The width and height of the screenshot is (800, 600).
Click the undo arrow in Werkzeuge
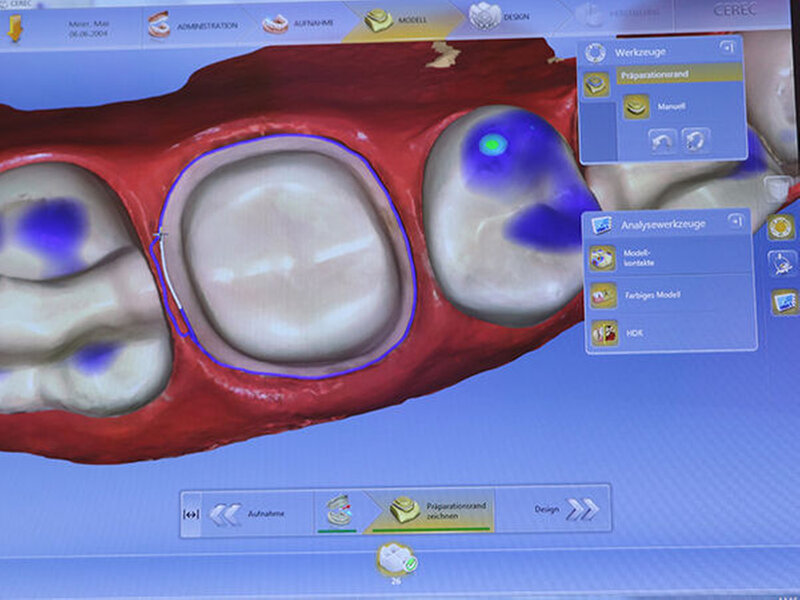coord(662,138)
